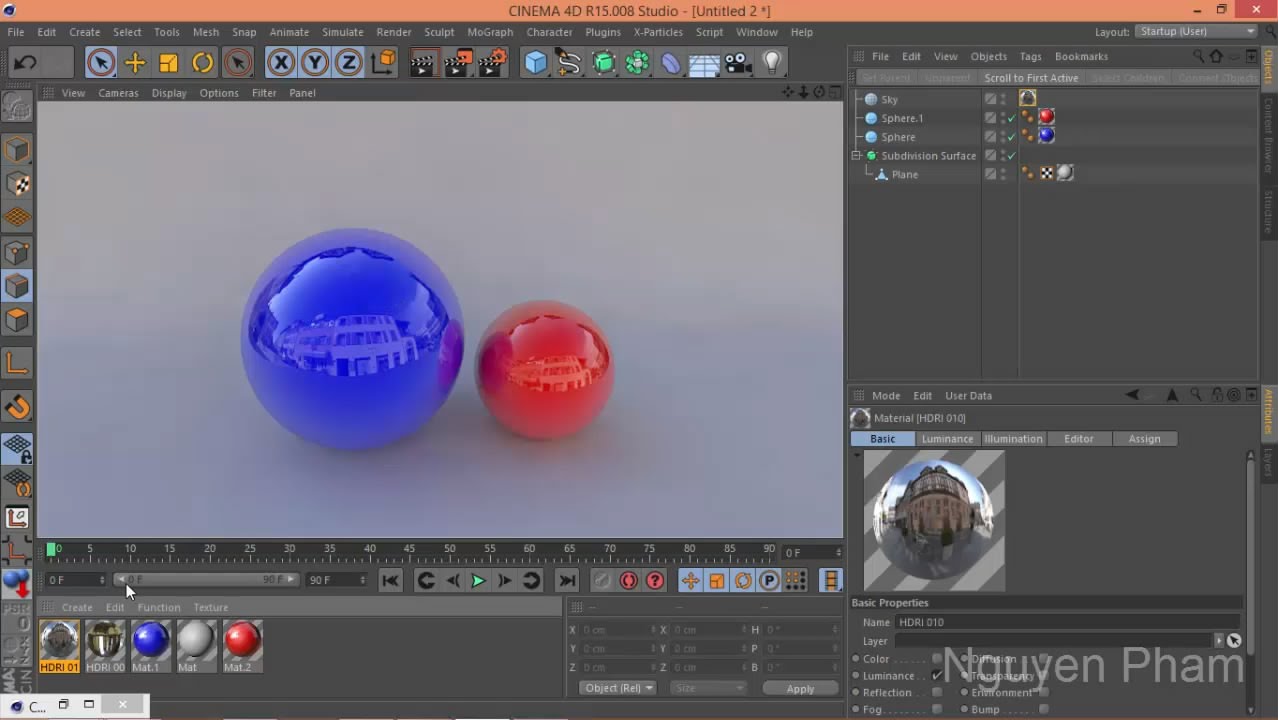Switch to the Illumination tab

pyautogui.click(x=1013, y=439)
